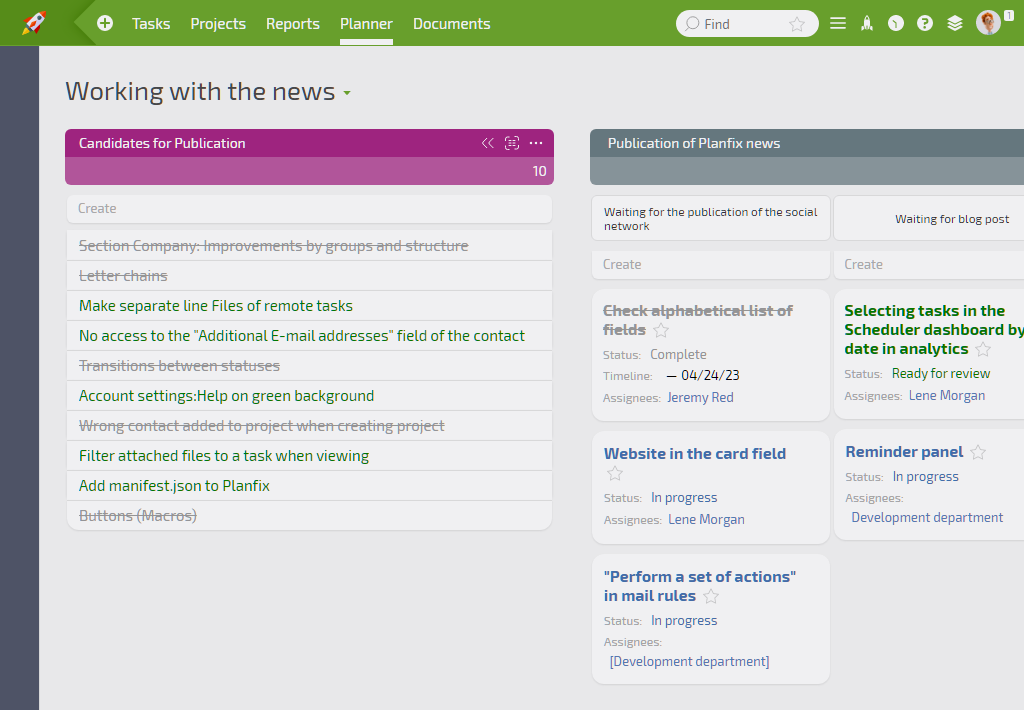Click Create under 'Waiting for blog post' column
Screen dimensions: 1024x710
coord(929,265)
